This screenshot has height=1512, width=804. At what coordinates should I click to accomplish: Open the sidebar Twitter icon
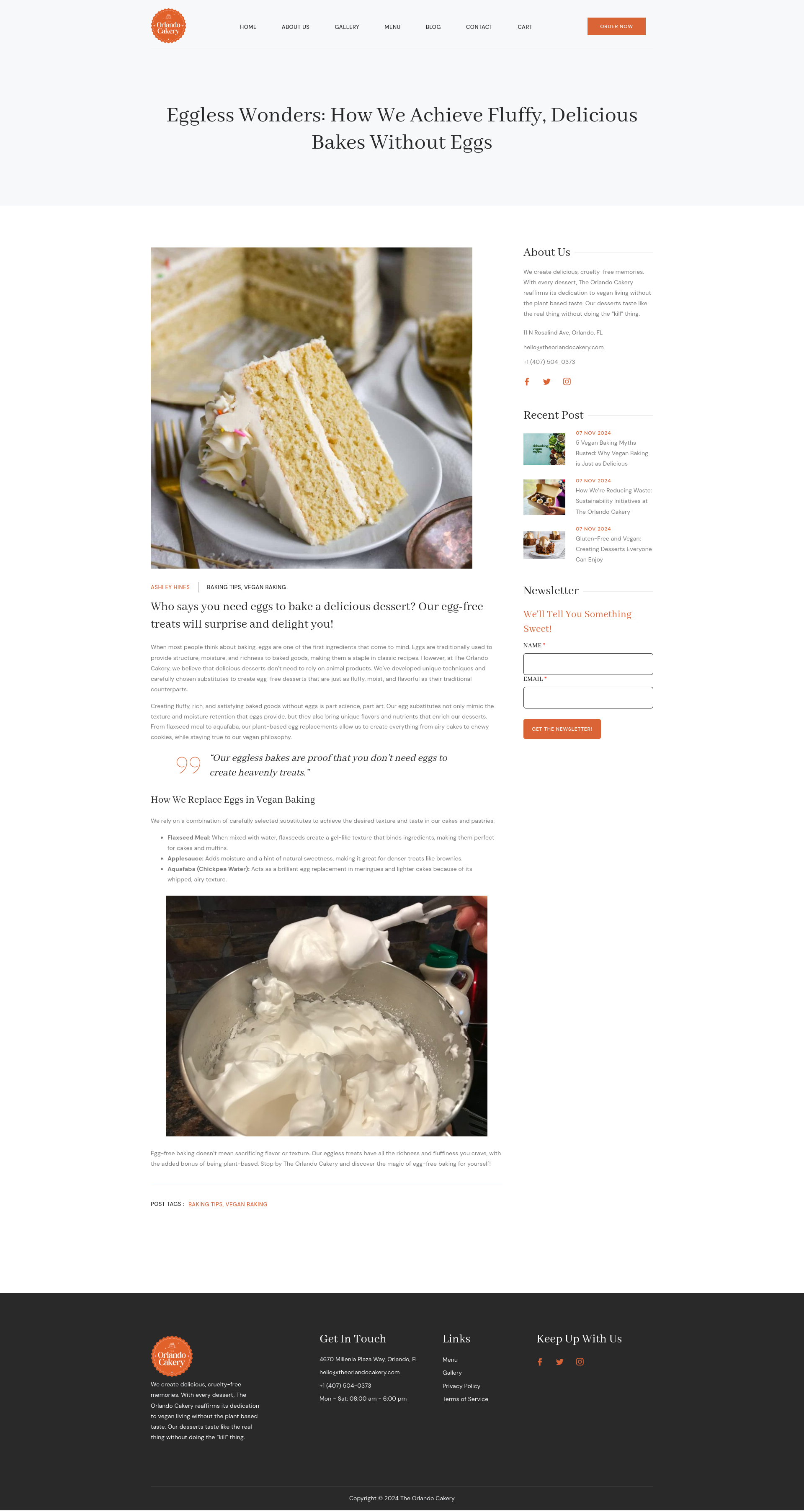(x=546, y=381)
